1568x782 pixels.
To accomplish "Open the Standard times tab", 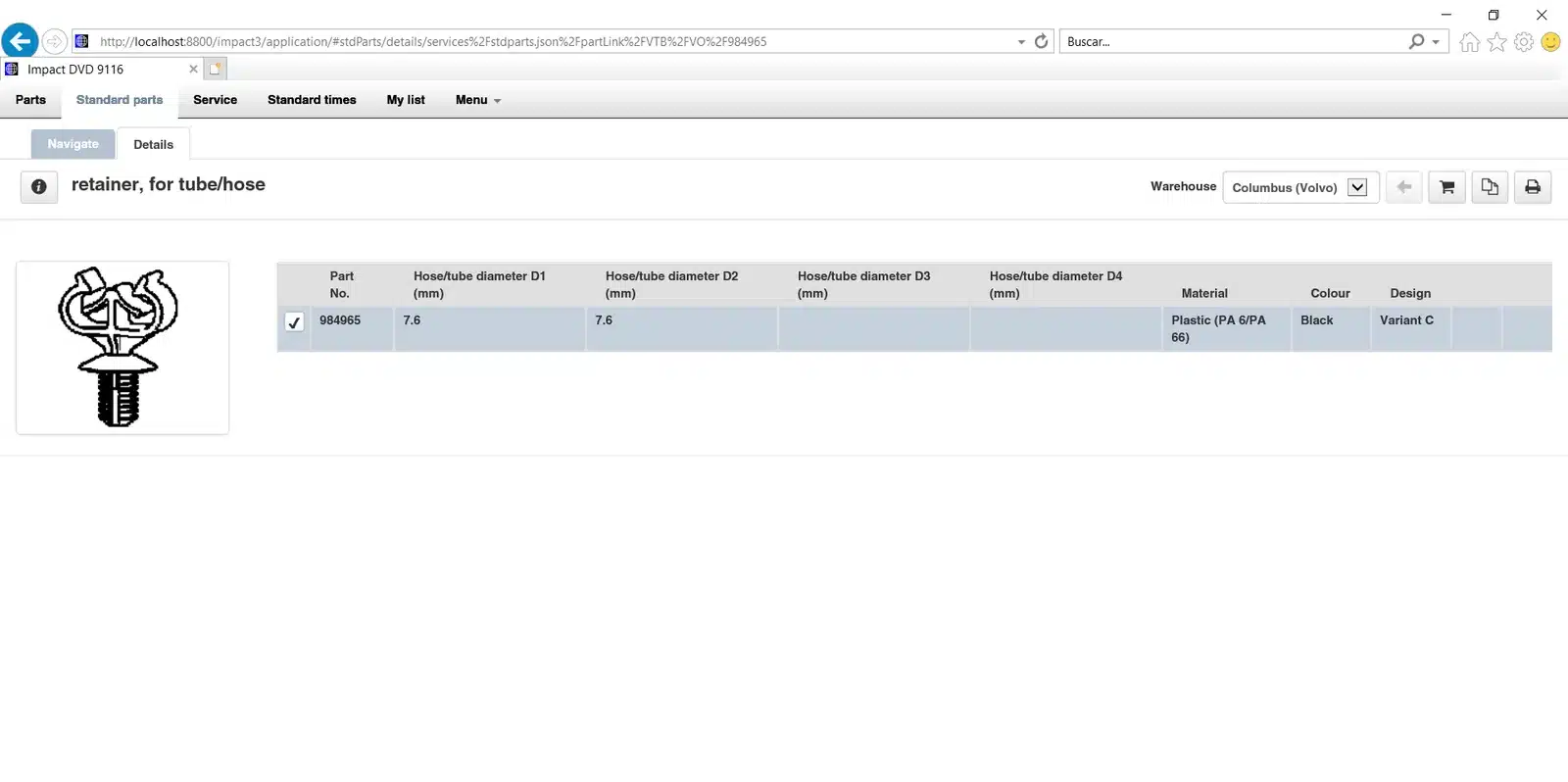I will (x=312, y=100).
